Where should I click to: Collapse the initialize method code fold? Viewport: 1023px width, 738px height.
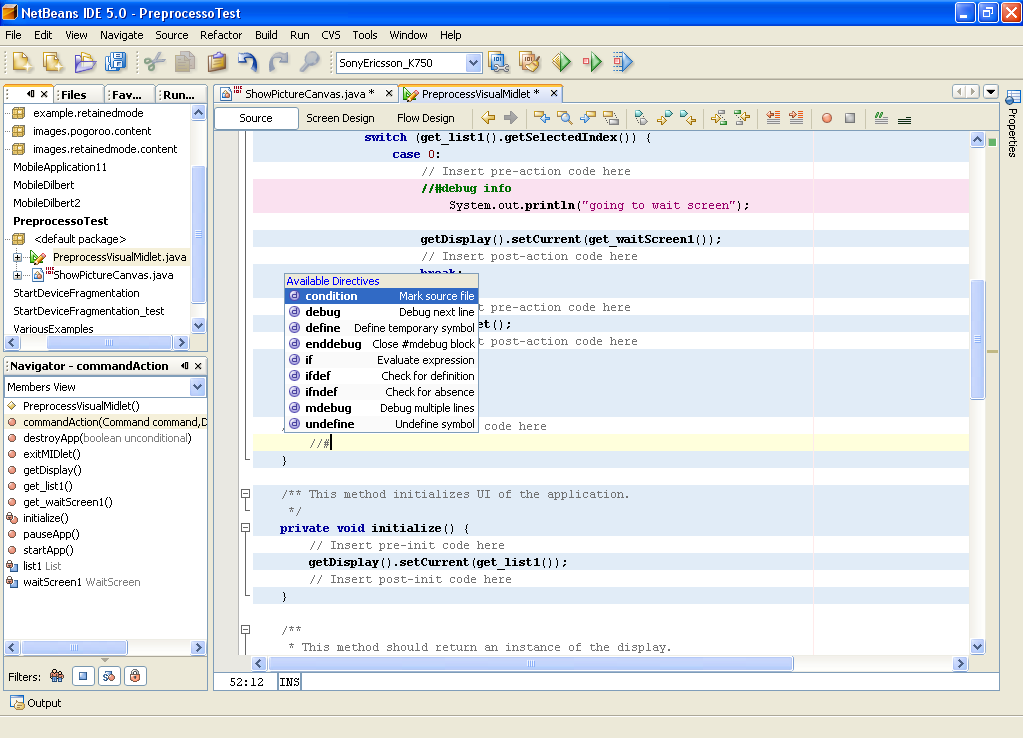point(246,528)
